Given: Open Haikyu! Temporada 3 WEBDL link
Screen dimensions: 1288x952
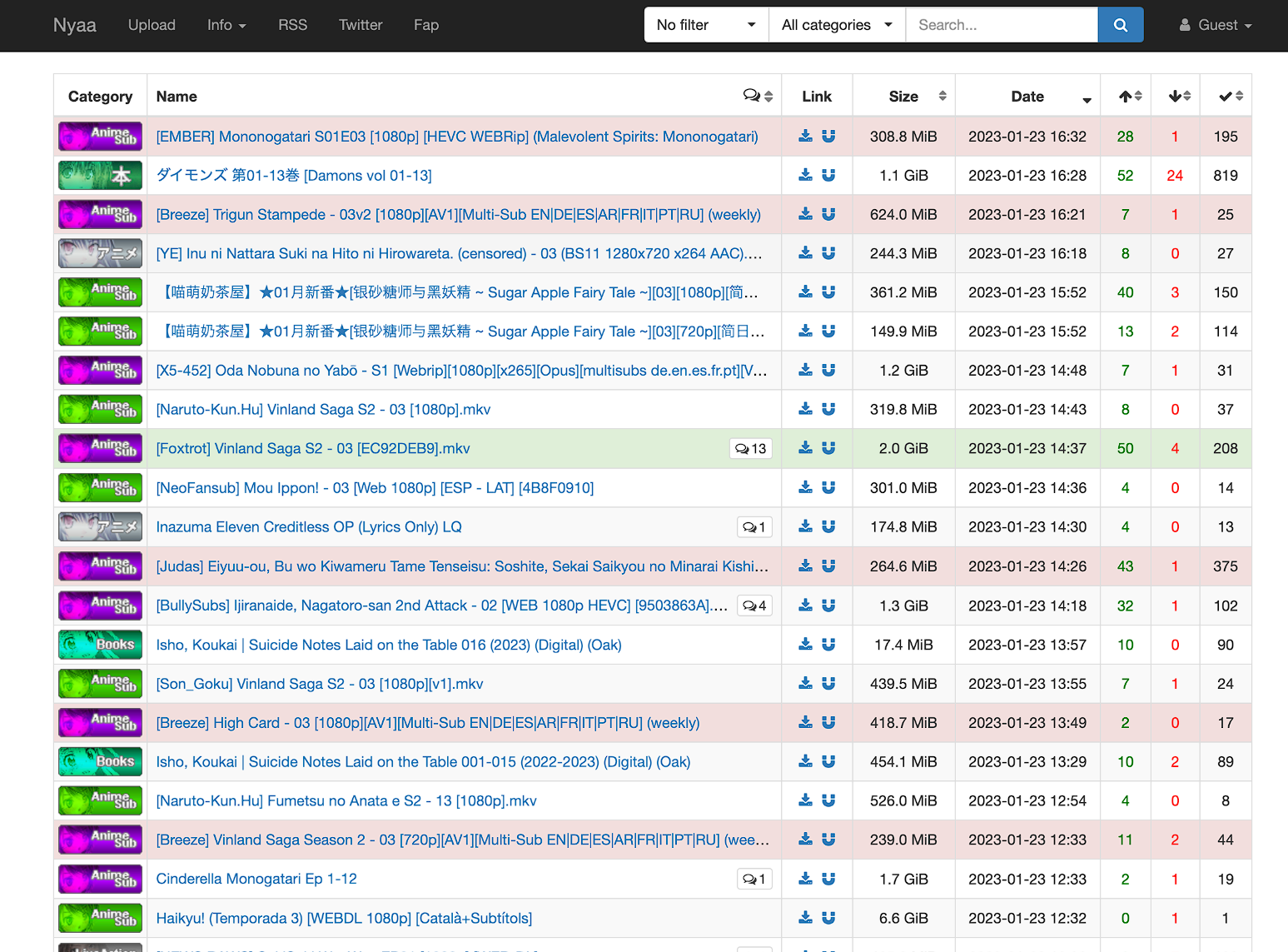Looking at the screenshot, I should [x=344, y=918].
